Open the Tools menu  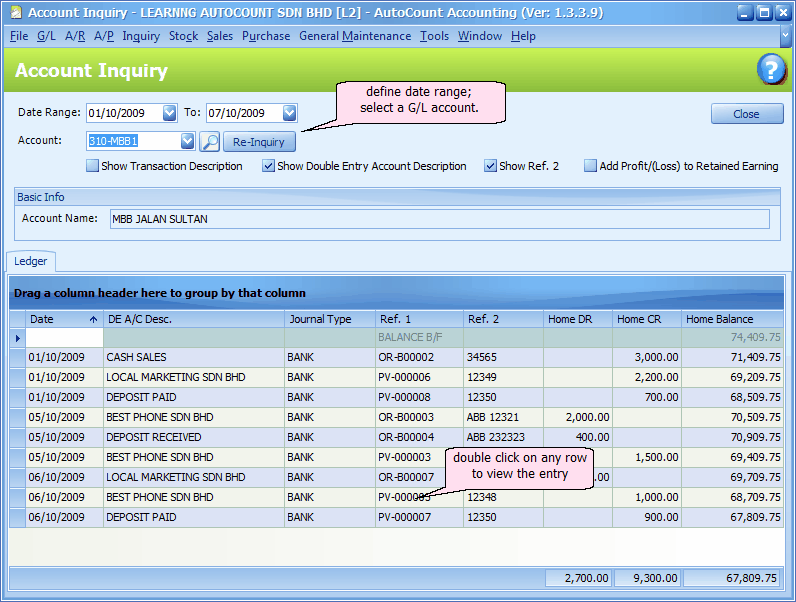tap(434, 36)
